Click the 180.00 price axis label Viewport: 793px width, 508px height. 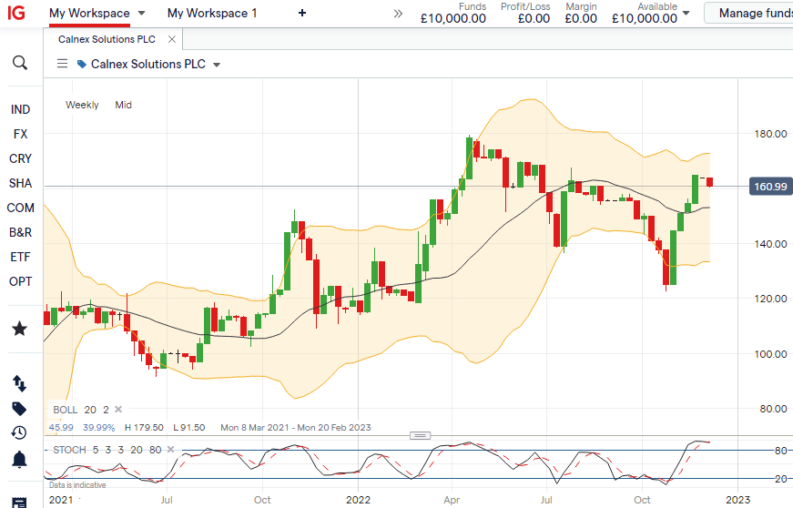coord(770,134)
